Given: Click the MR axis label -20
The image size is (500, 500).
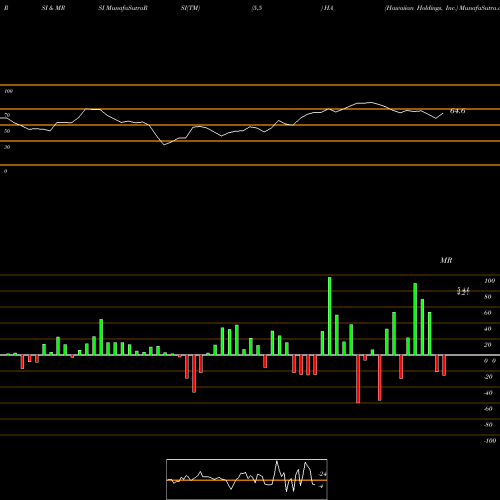Looking at the screenshot, I should click(x=488, y=377).
